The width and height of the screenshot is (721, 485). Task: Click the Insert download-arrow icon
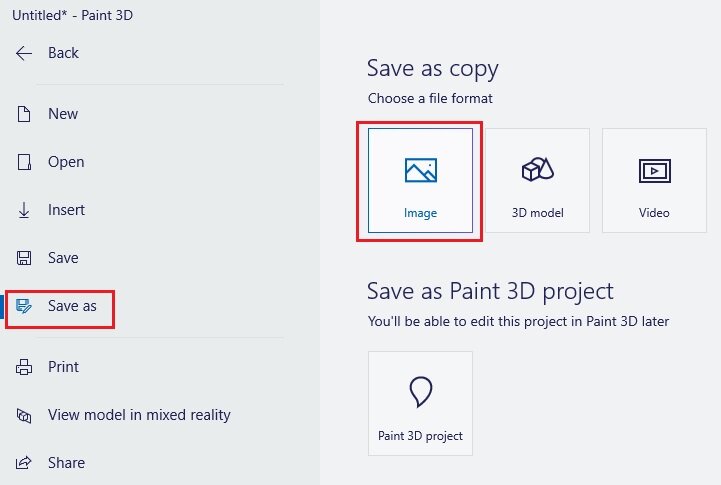pyautogui.click(x=24, y=210)
